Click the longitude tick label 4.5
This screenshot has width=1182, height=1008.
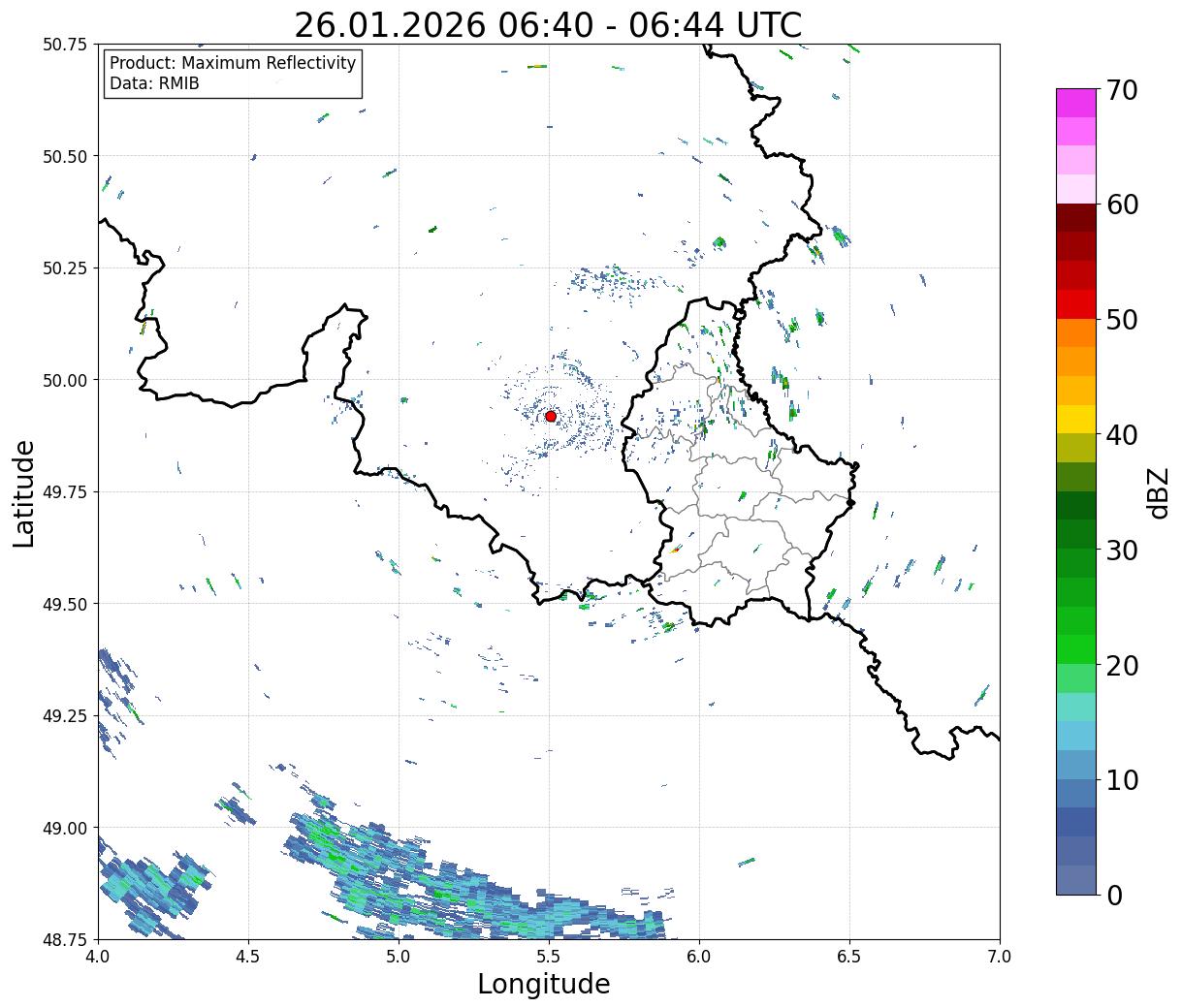click(248, 957)
